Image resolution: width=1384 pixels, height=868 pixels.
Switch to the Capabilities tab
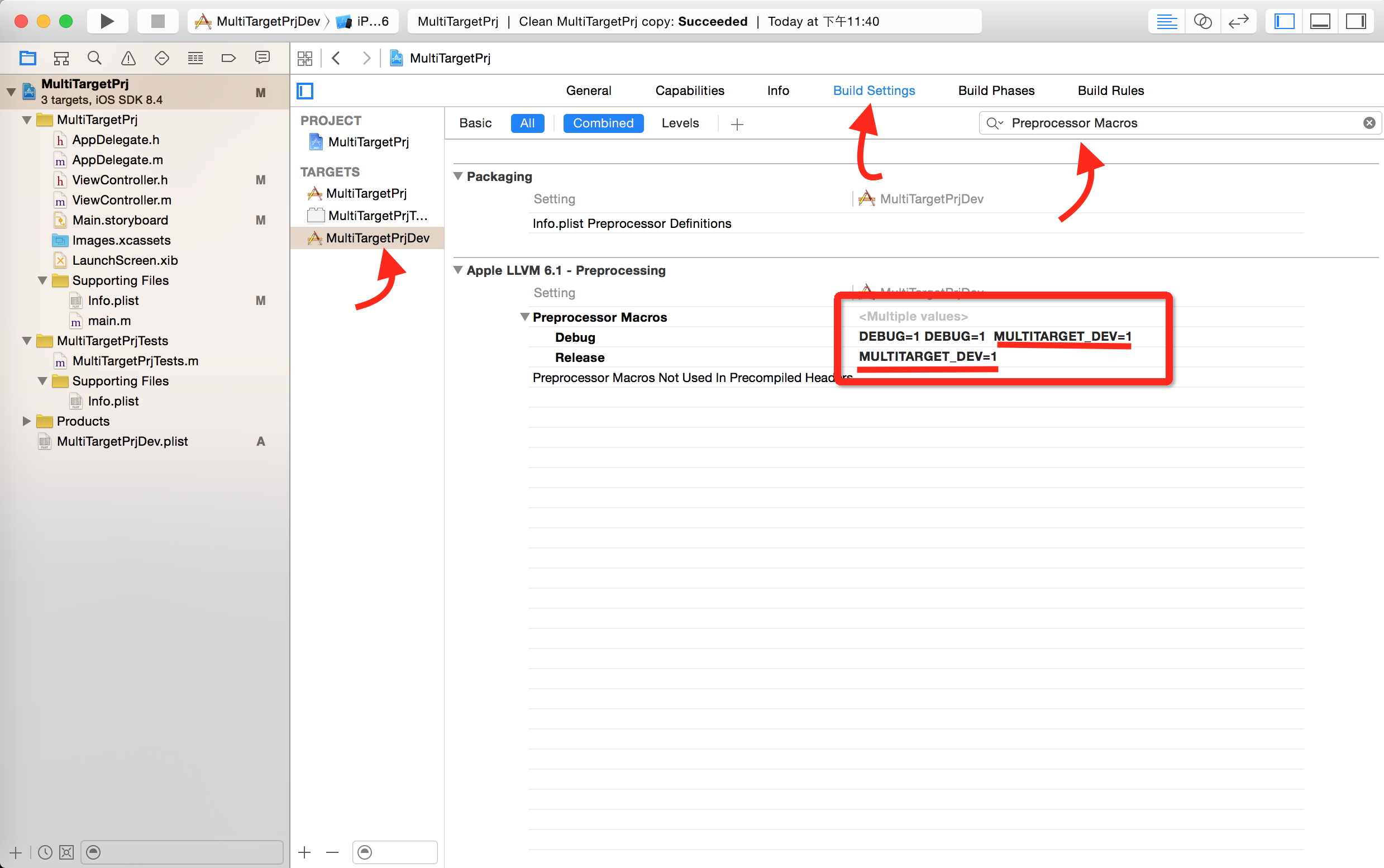click(689, 90)
